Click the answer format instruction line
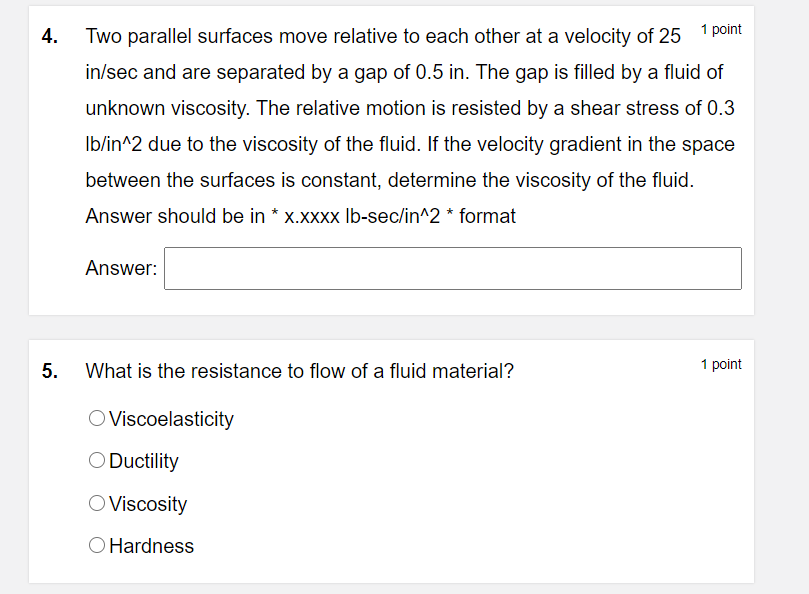The width and height of the screenshot is (809, 594). (x=300, y=216)
